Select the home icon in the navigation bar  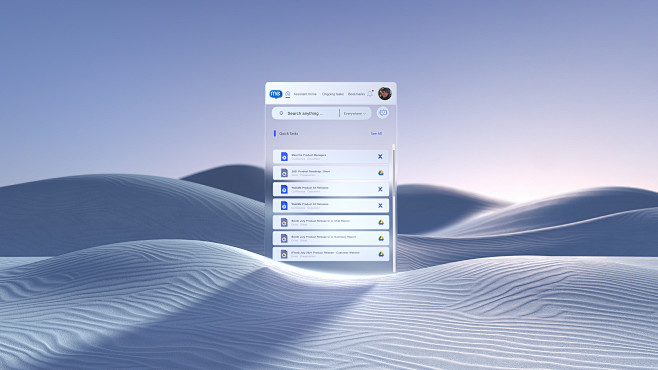click(x=287, y=94)
